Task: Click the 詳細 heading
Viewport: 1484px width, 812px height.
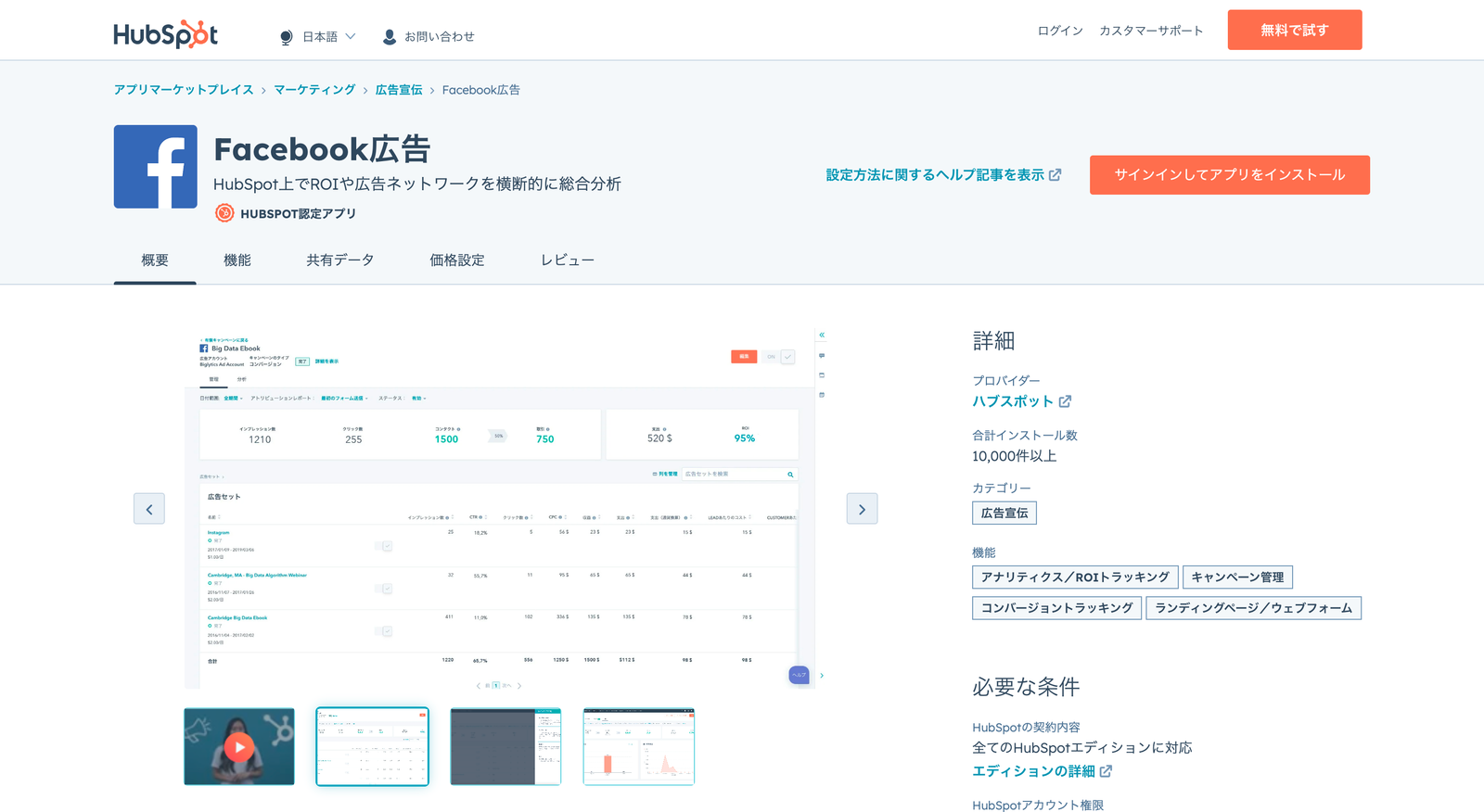Action: pos(993,341)
